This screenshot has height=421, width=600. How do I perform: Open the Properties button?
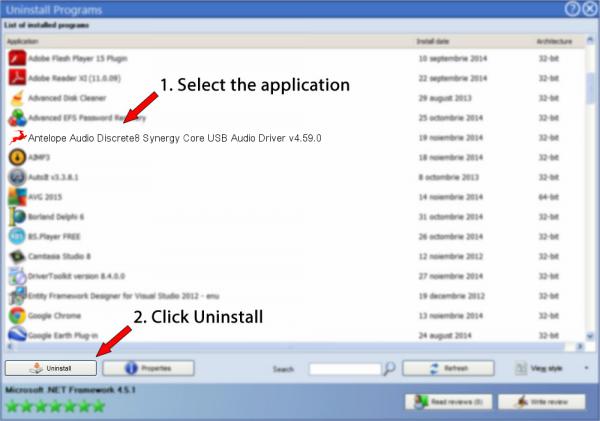point(148,368)
